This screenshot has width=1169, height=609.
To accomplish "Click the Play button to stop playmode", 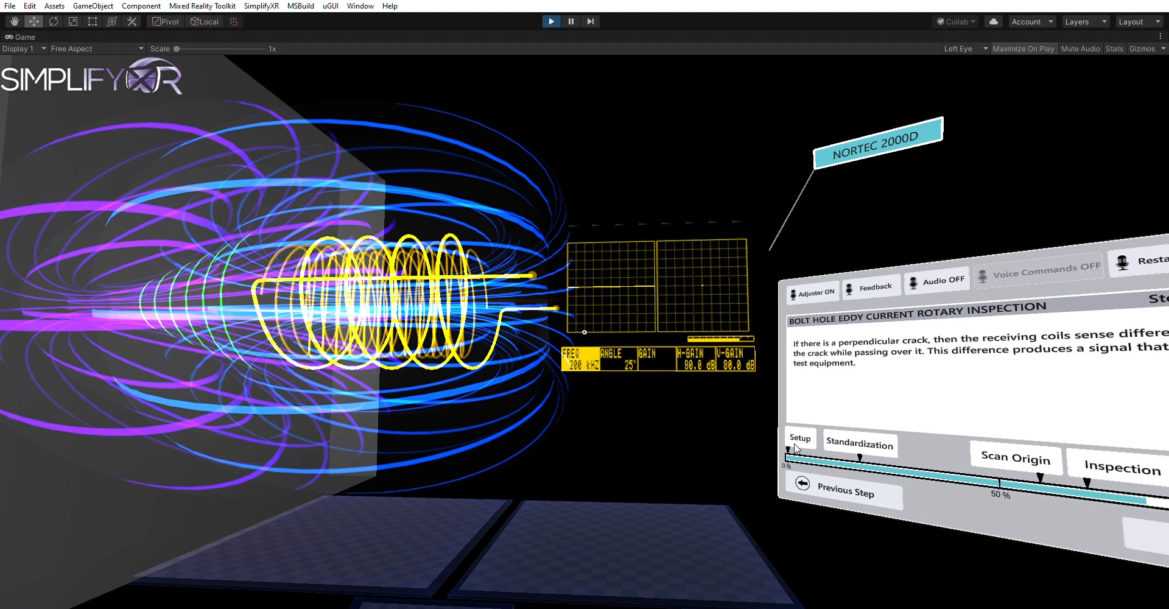I will point(551,22).
